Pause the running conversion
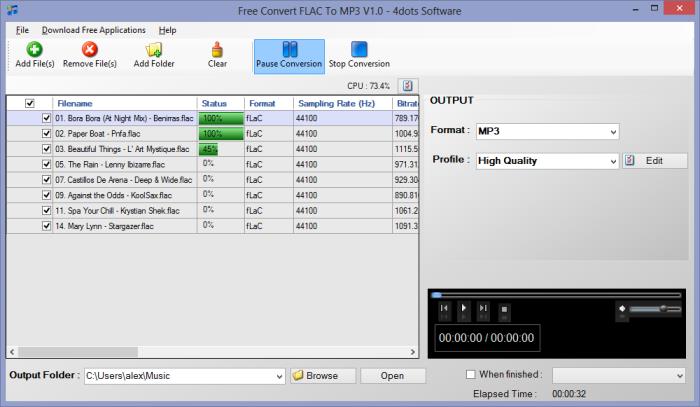 point(289,56)
